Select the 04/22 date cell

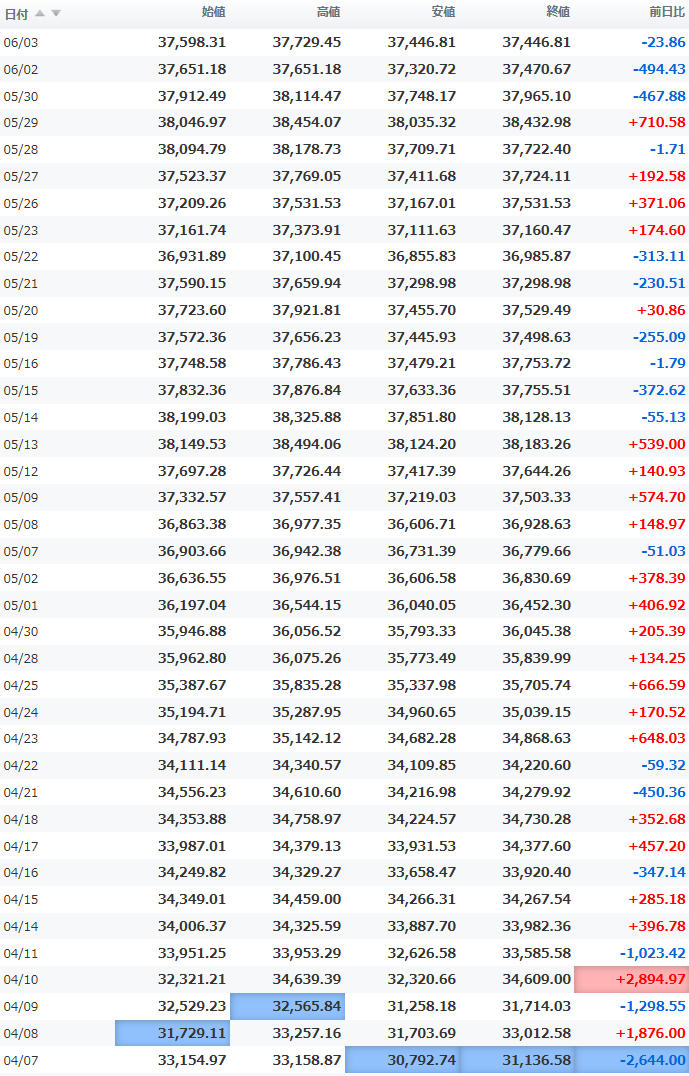21,765
